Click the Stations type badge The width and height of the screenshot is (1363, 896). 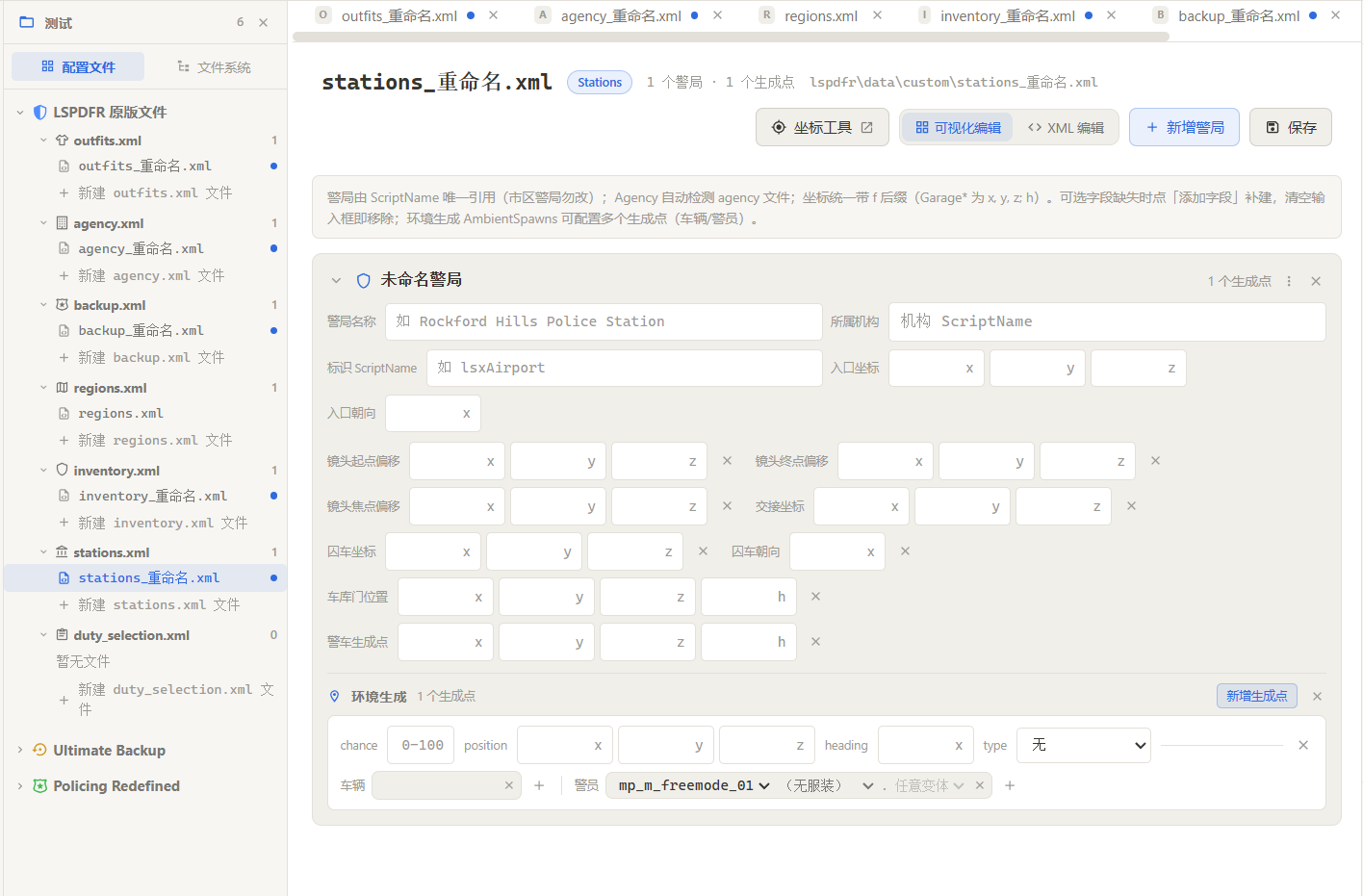(600, 83)
